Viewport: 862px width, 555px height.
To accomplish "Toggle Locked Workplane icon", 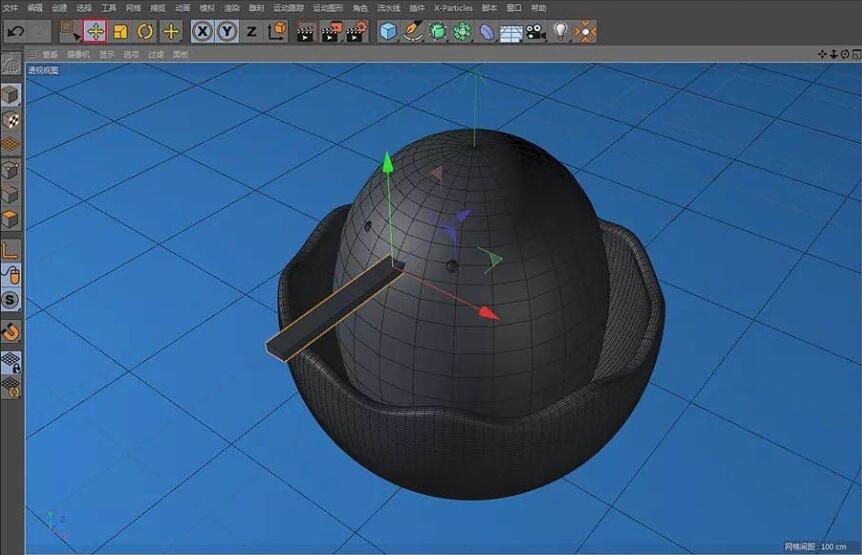I will 11,363.
